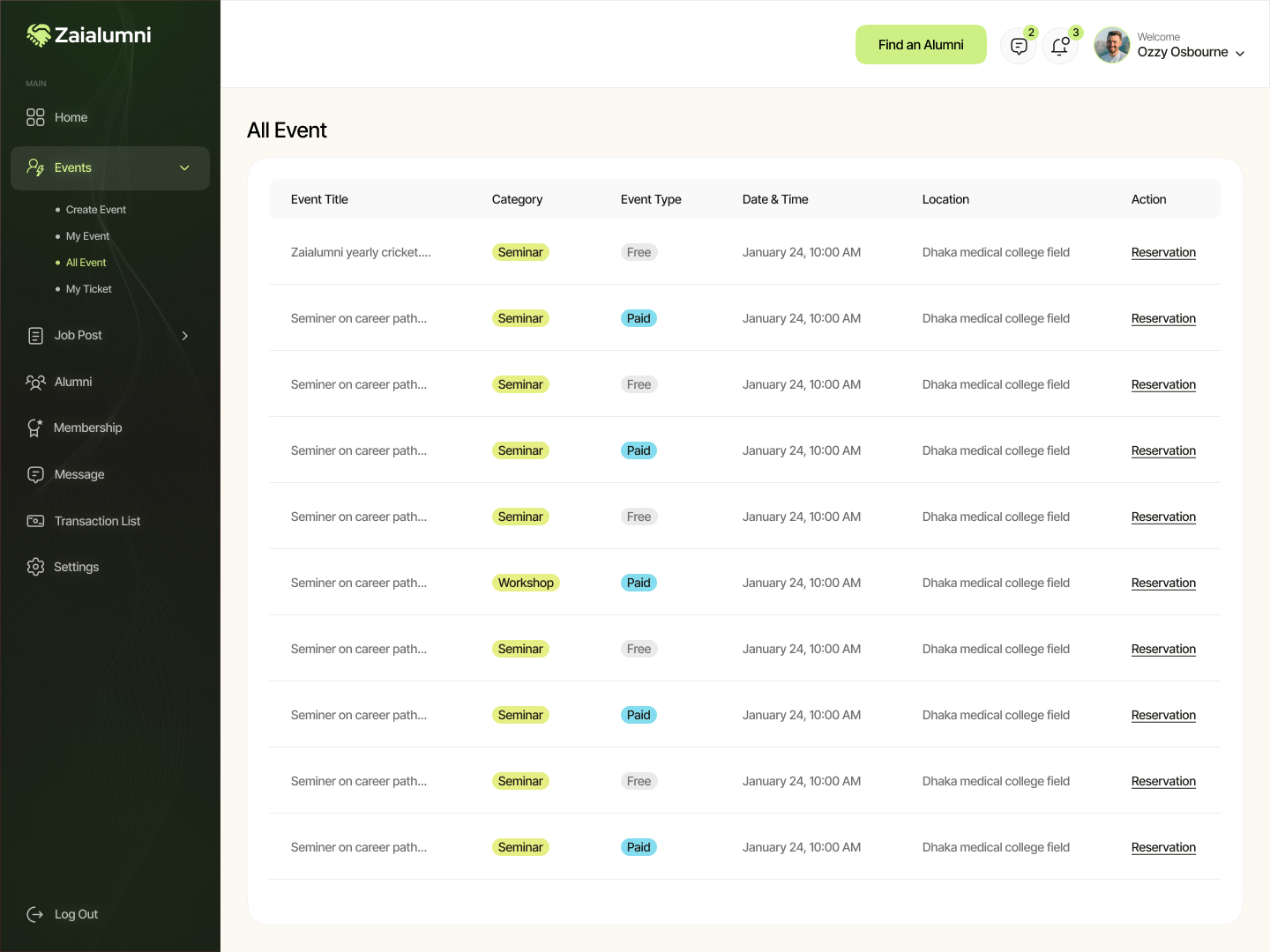The width and height of the screenshot is (1270, 952).
Task: Open the Alumni section icon
Action: pyautogui.click(x=35, y=382)
